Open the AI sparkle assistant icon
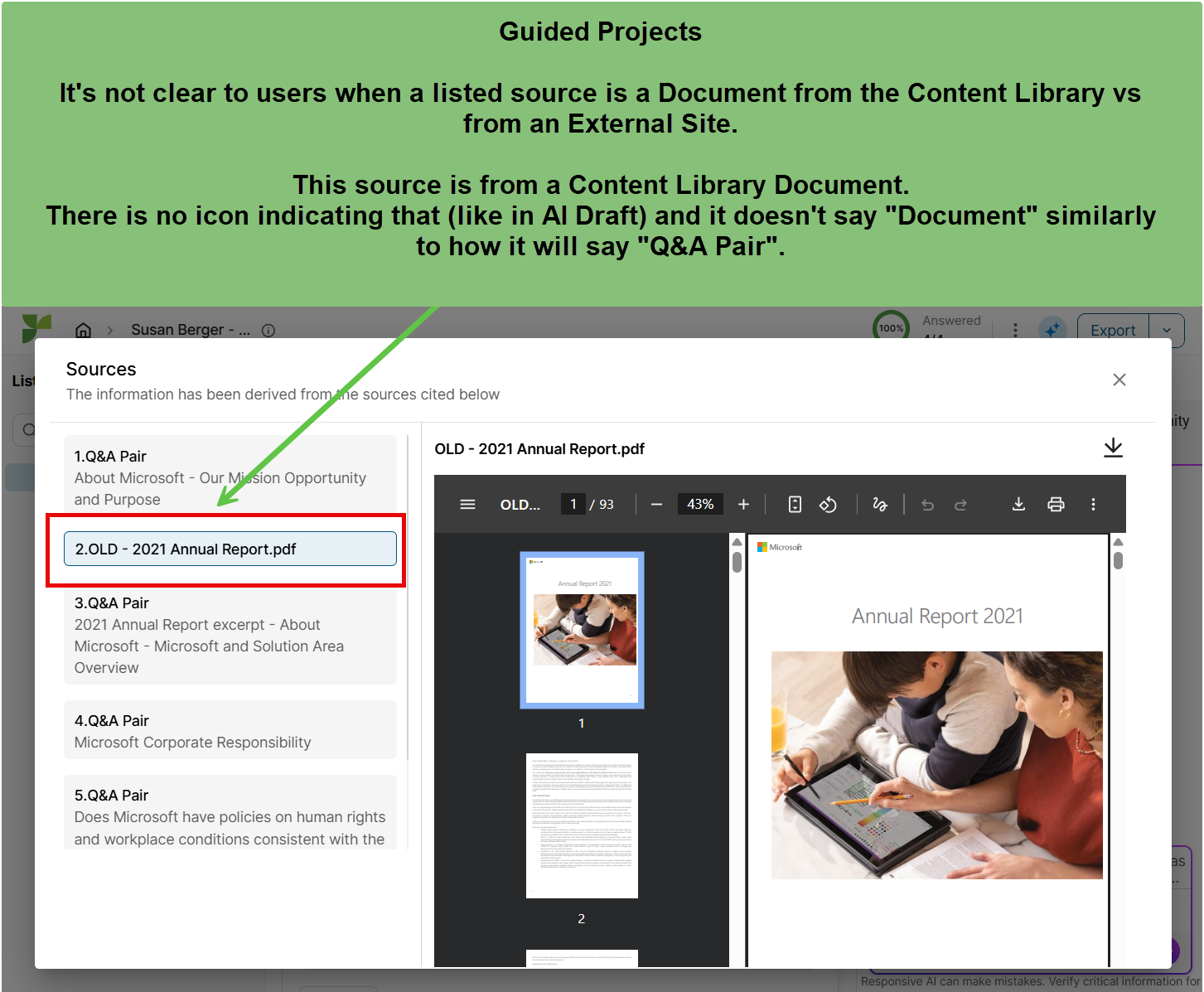This screenshot has width=1204, height=992. 1052,330
